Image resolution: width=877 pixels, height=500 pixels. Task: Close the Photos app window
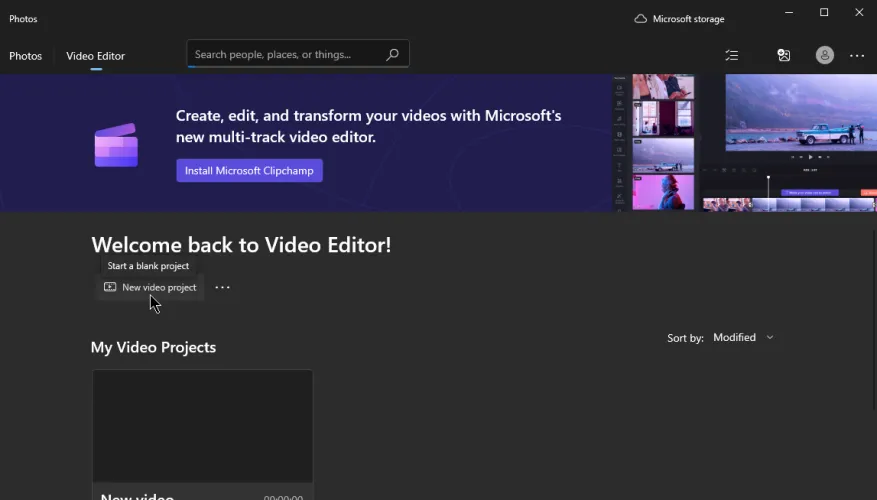point(859,13)
